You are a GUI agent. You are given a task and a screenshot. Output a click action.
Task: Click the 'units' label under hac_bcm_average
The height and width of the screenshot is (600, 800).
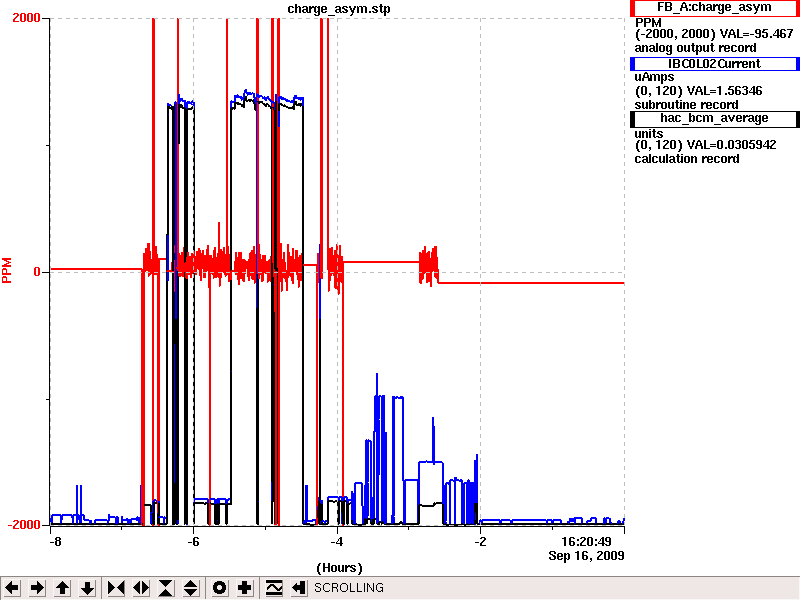(x=649, y=134)
